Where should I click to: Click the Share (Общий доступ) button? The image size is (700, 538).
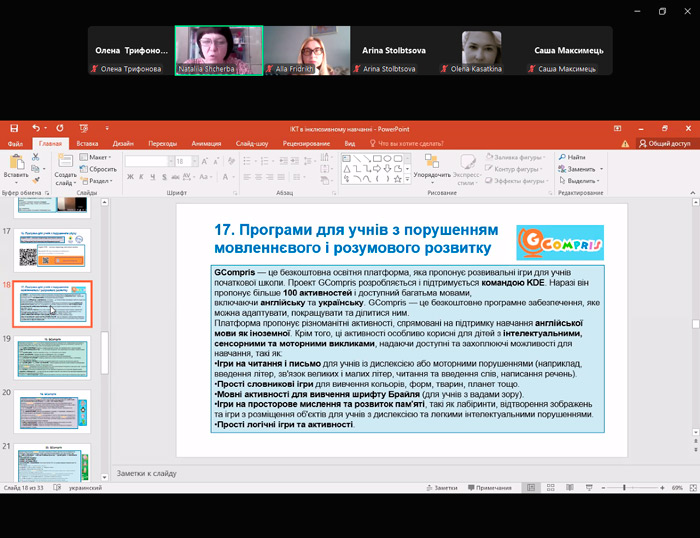point(665,144)
